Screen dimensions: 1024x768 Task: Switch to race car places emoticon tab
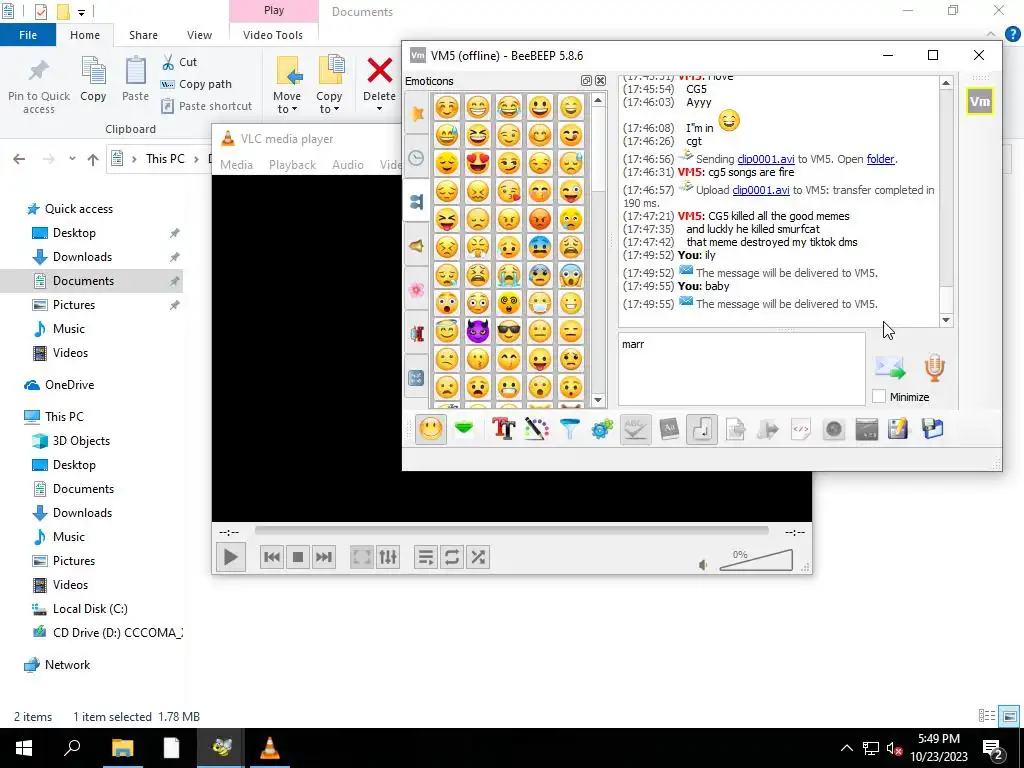click(x=417, y=334)
